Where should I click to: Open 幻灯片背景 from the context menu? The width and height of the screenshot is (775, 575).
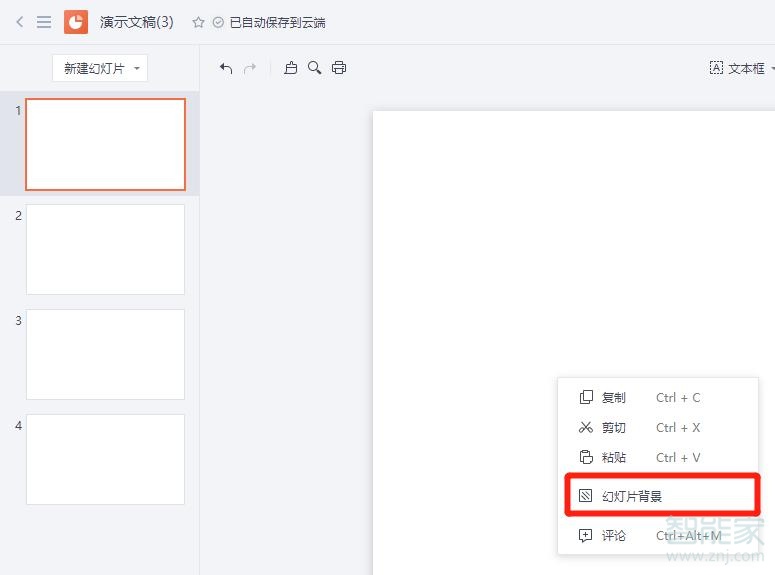point(632,496)
